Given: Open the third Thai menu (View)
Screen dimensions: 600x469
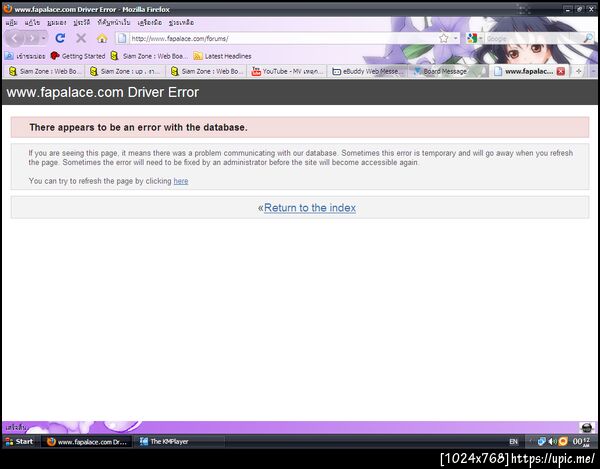Looking at the screenshot, I should pyautogui.click(x=57, y=23).
